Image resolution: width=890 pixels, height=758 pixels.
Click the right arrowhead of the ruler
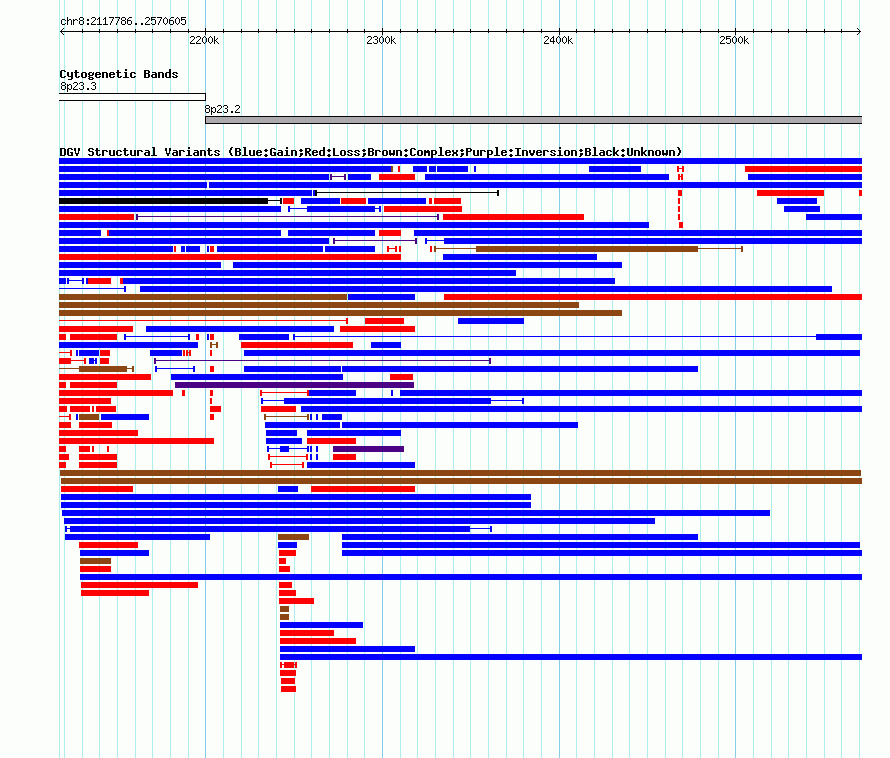click(859, 31)
